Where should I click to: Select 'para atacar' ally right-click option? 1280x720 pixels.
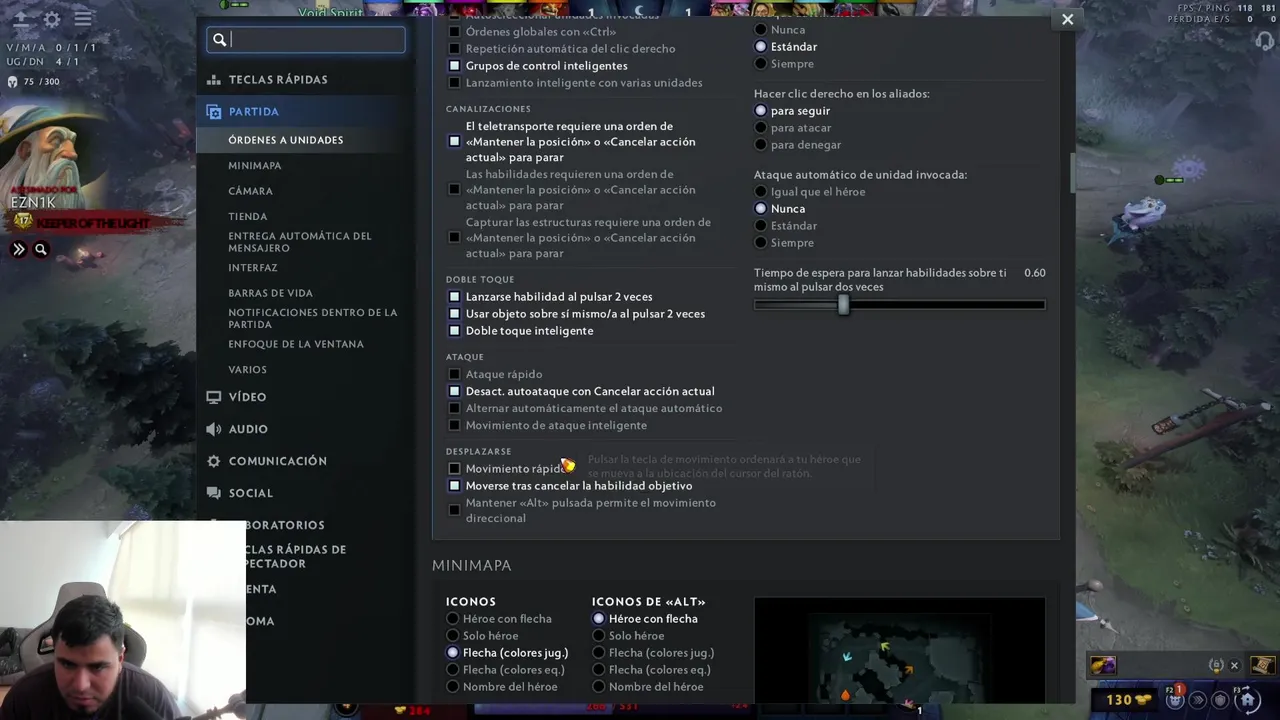[x=761, y=128]
